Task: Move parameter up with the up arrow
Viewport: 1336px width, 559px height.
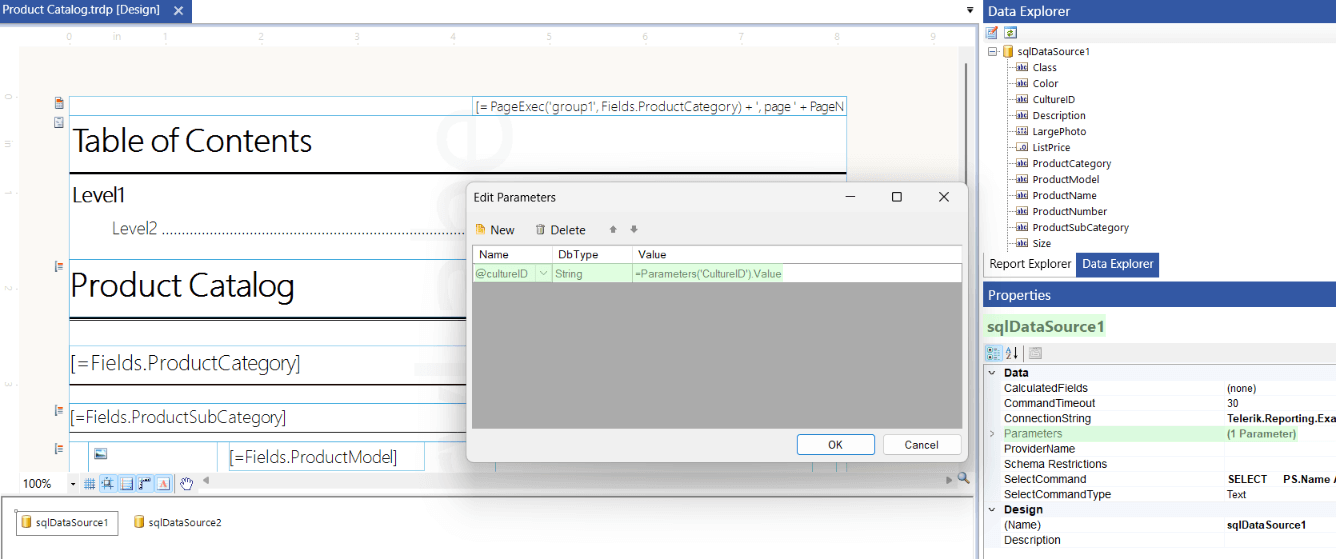Action: (613, 230)
